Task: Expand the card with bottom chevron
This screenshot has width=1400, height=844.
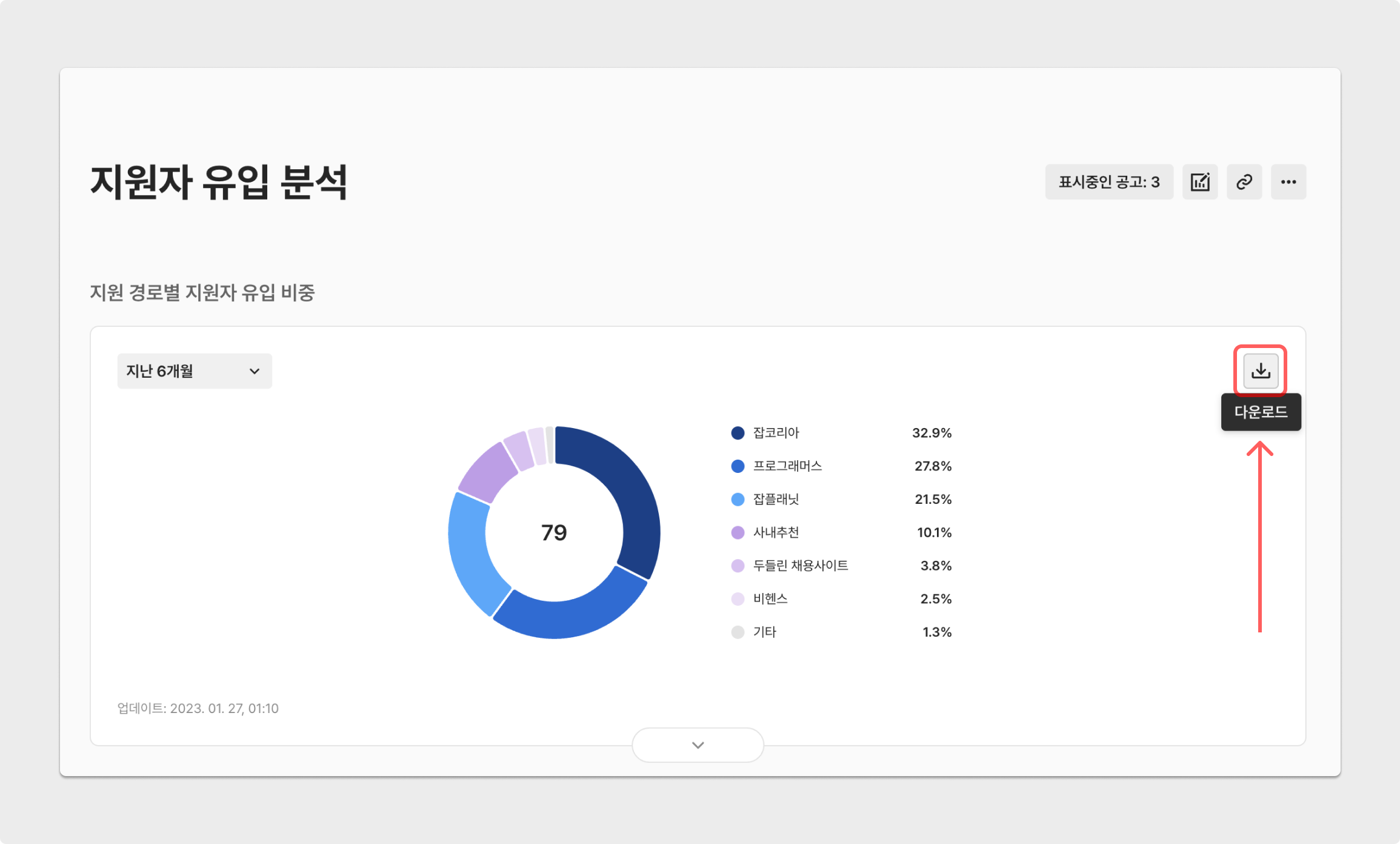Action: [x=698, y=745]
